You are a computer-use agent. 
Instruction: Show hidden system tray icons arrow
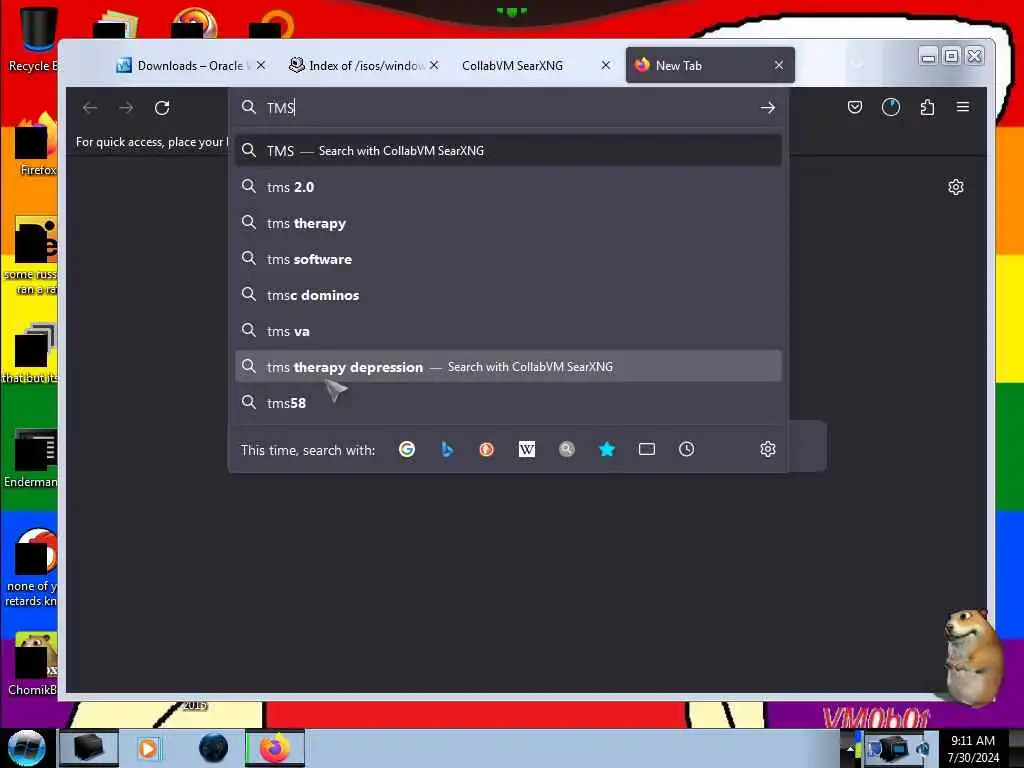pyautogui.click(x=850, y=750)
